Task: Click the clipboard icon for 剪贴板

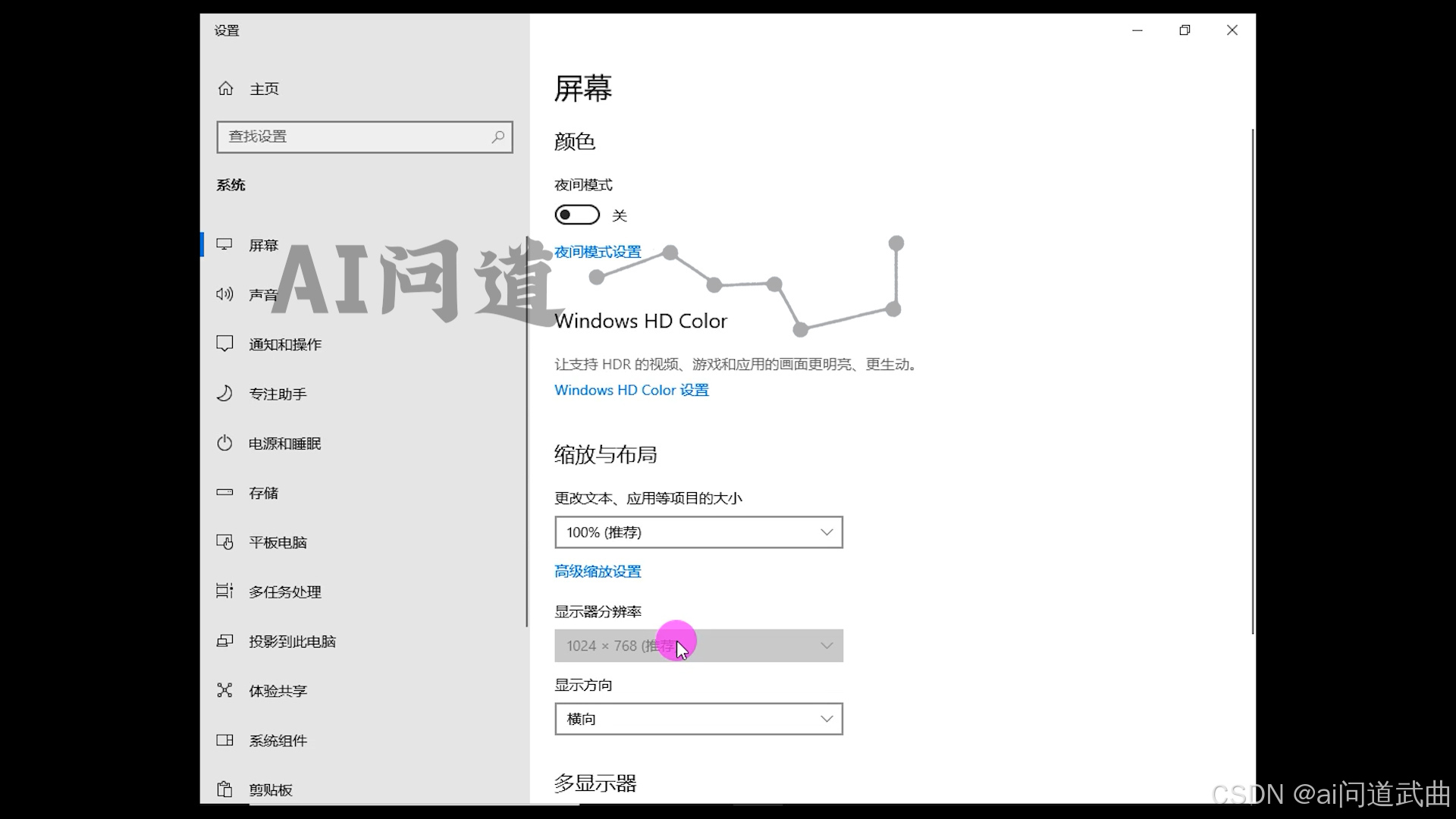Action: (224, 789)
